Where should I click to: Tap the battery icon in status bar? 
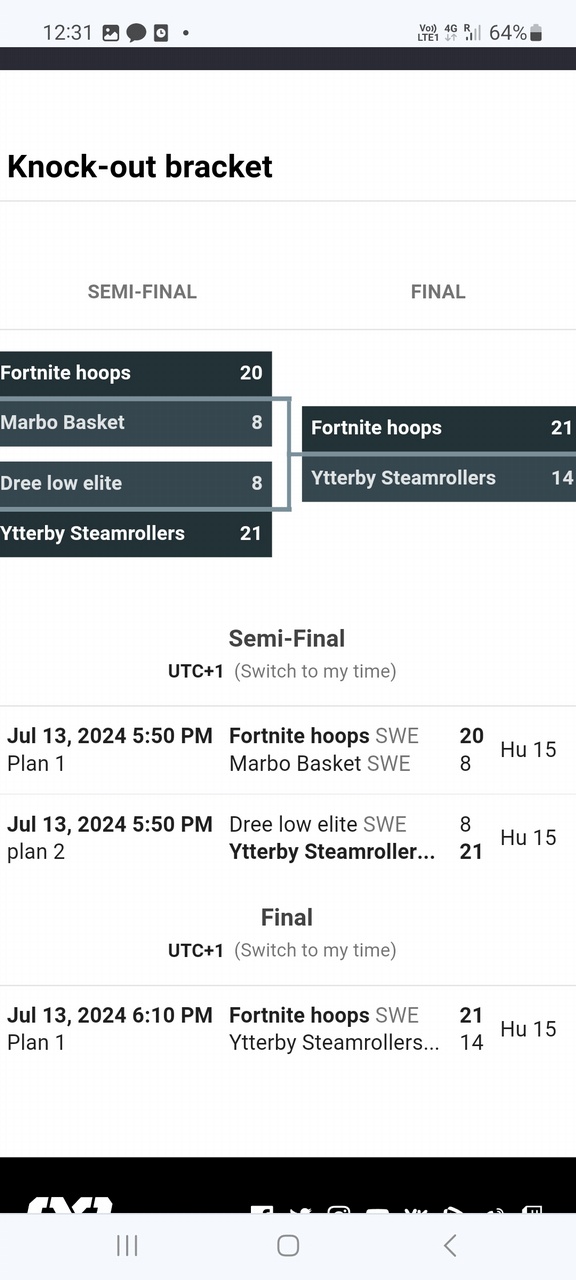pos(536,33)
